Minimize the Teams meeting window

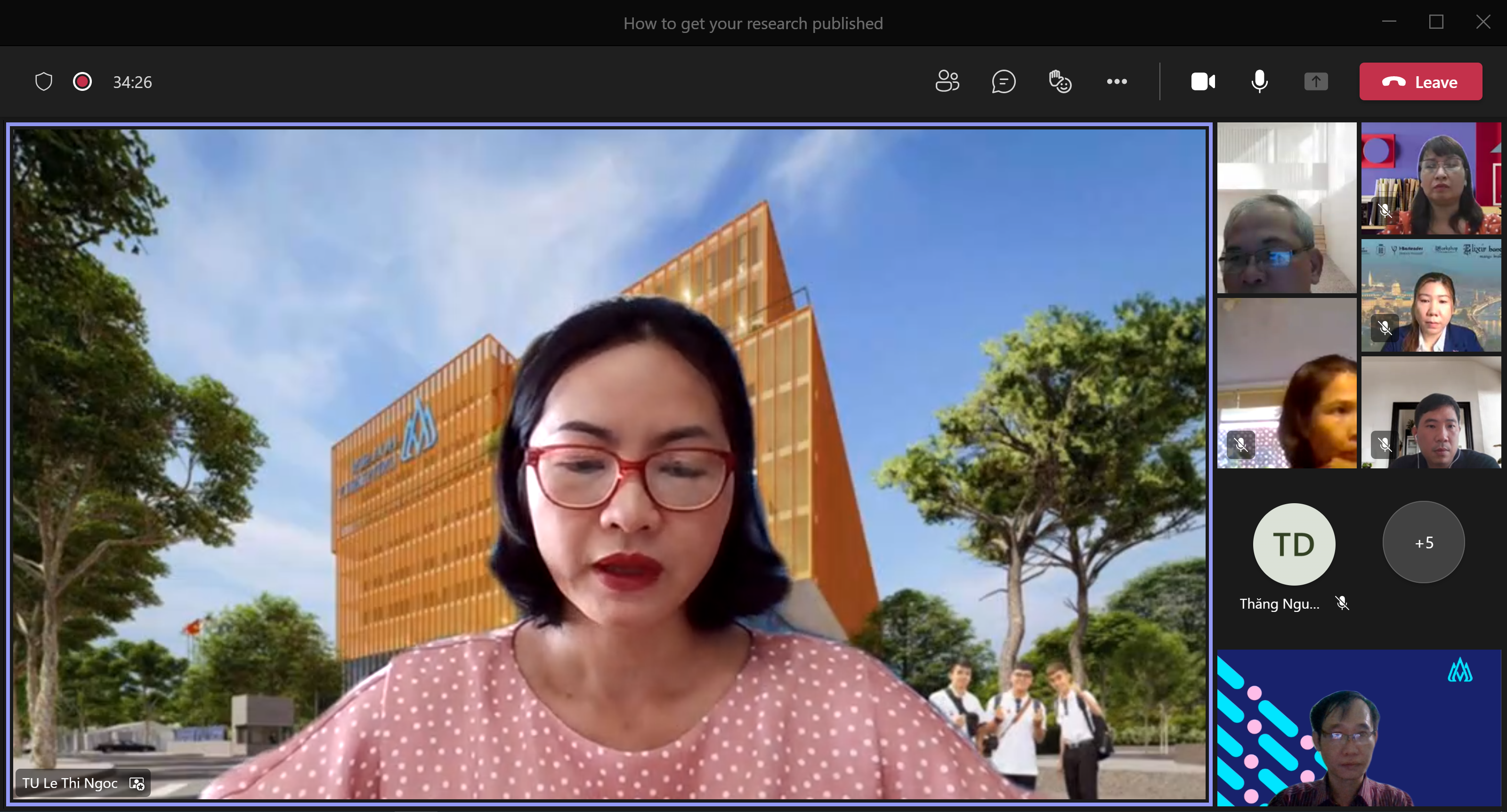tap(1389, 22)
